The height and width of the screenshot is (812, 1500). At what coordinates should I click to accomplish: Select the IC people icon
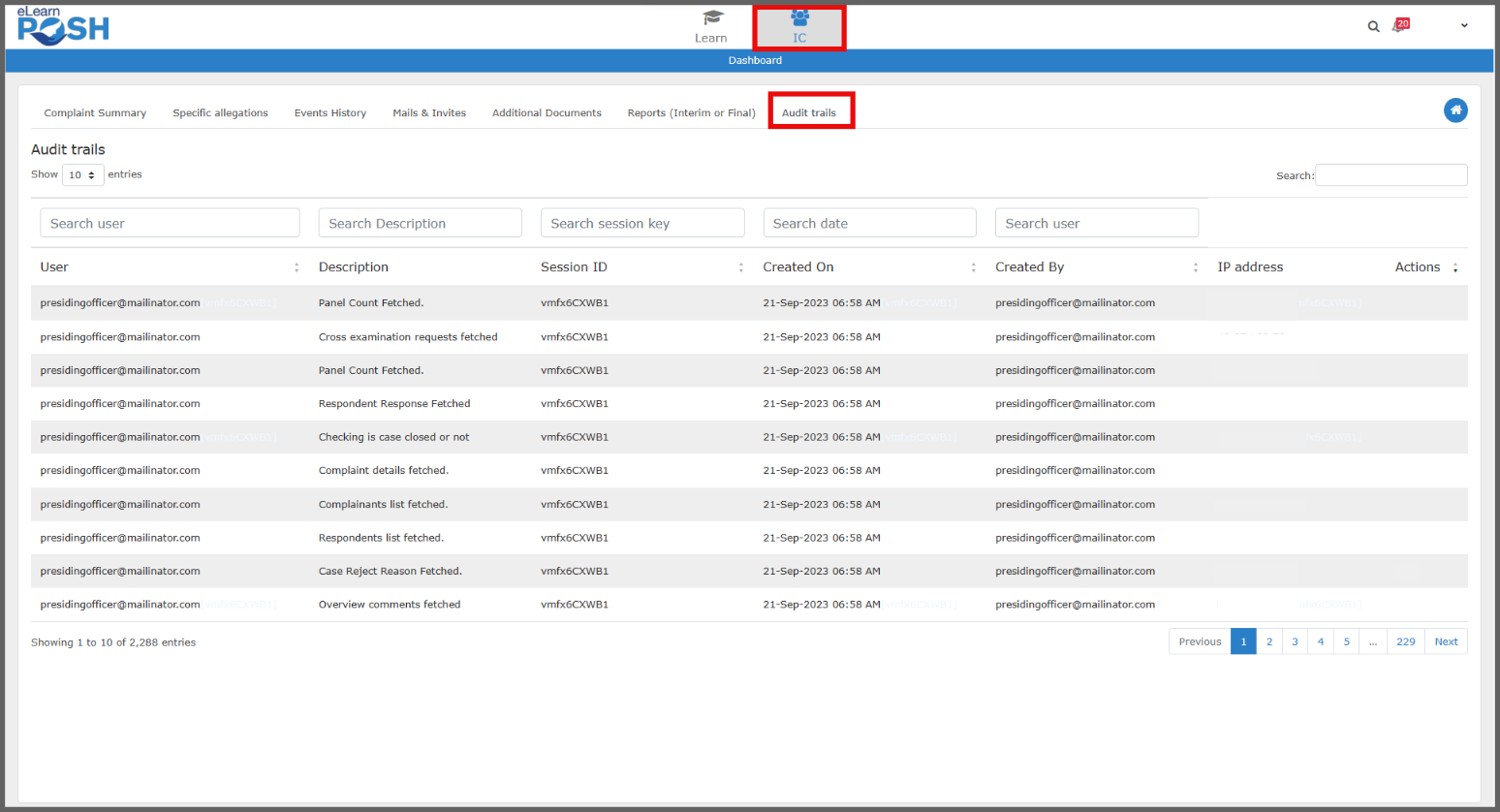pos(799,17)
